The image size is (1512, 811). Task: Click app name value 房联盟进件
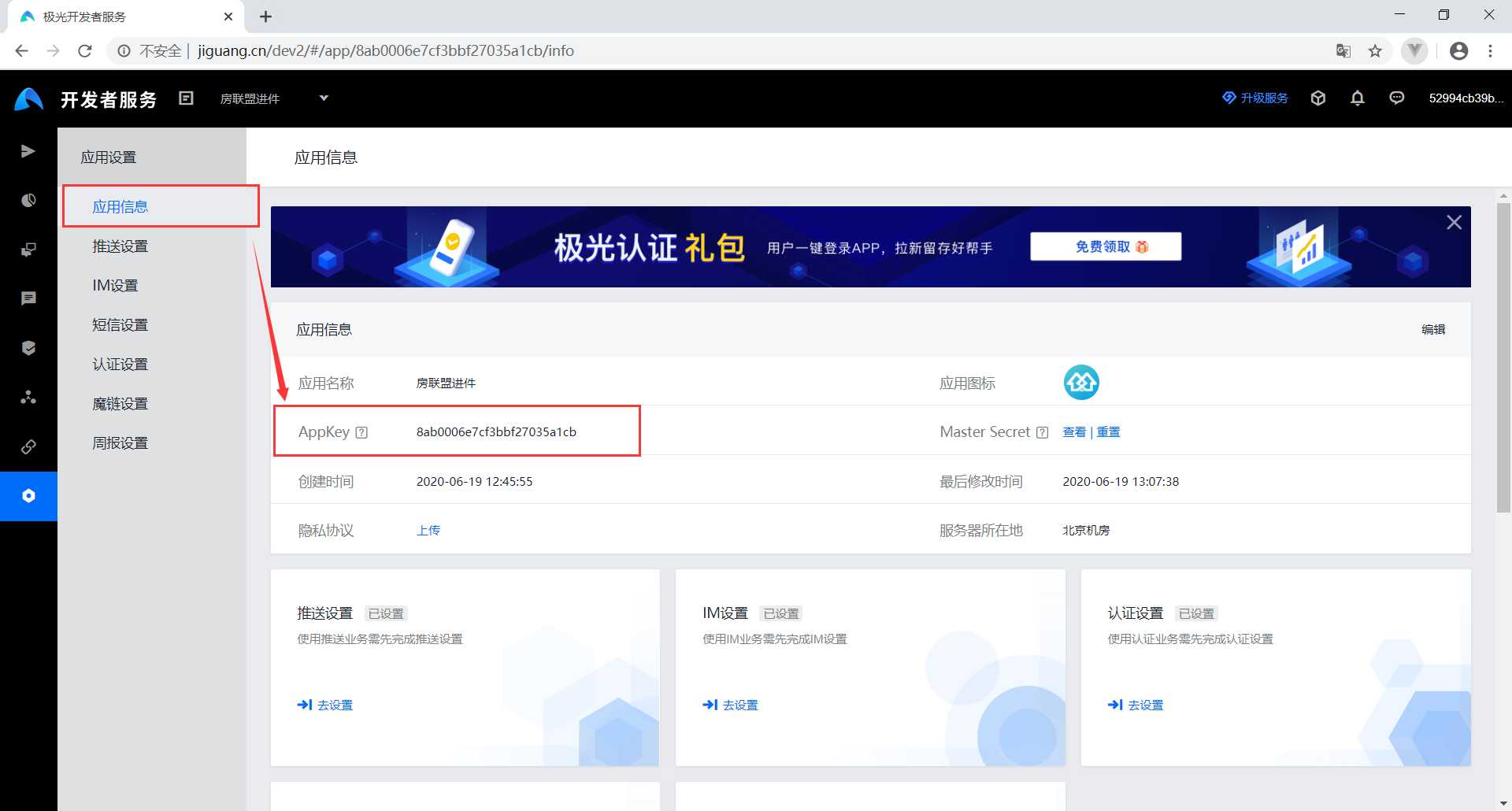point(446,383)
